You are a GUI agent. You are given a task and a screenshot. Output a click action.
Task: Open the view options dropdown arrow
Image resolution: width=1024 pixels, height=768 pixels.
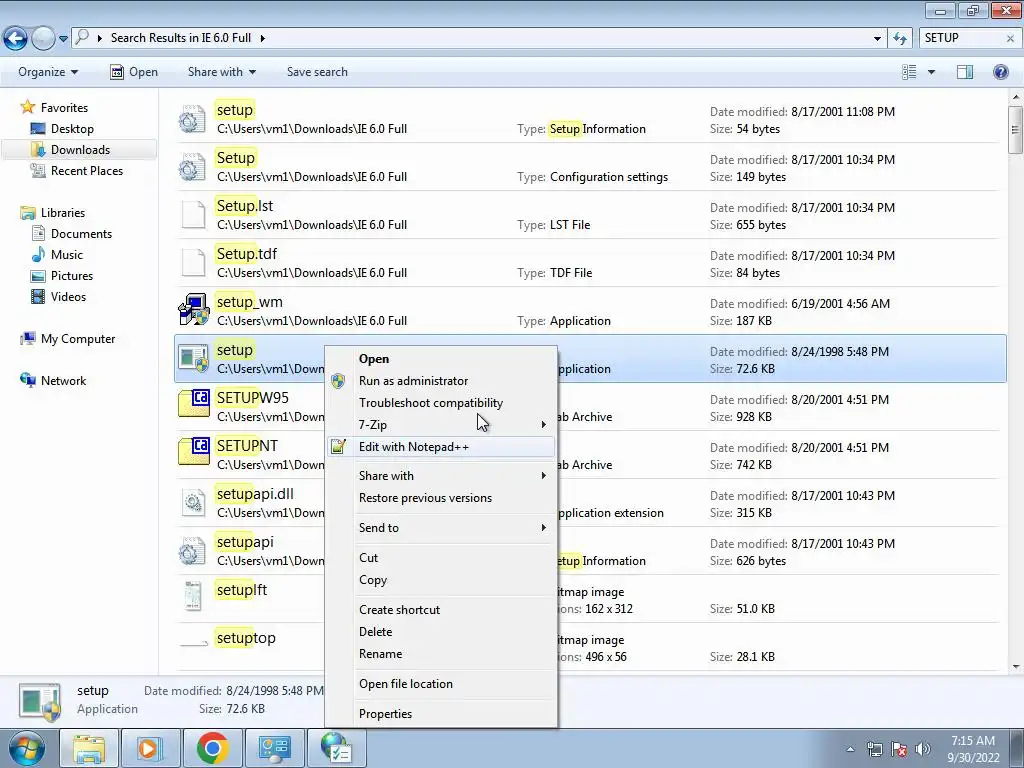coord(931,72)
